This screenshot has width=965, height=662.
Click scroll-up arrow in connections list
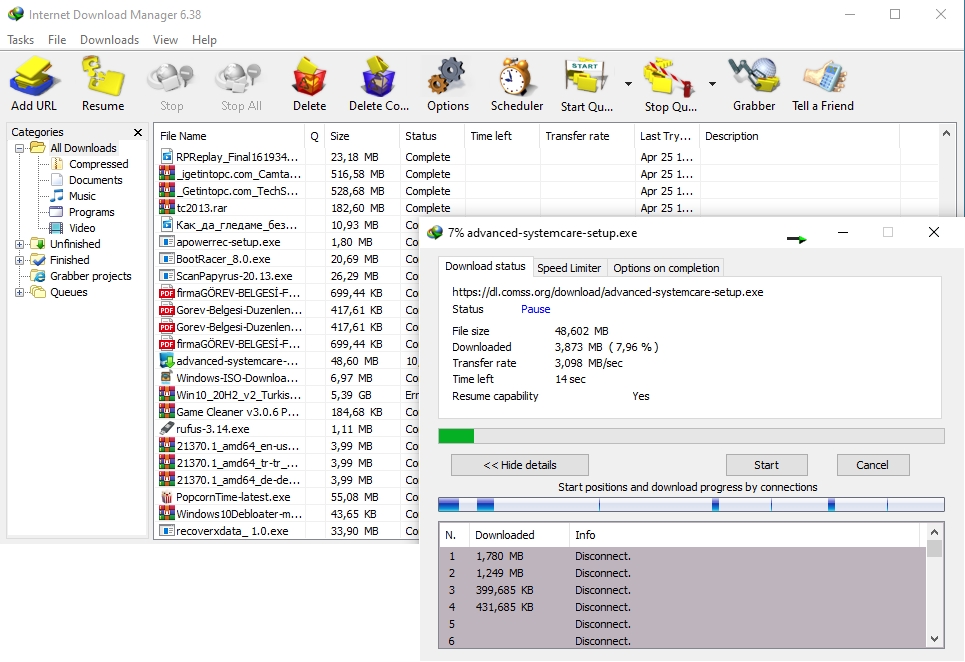click(934, 532)
